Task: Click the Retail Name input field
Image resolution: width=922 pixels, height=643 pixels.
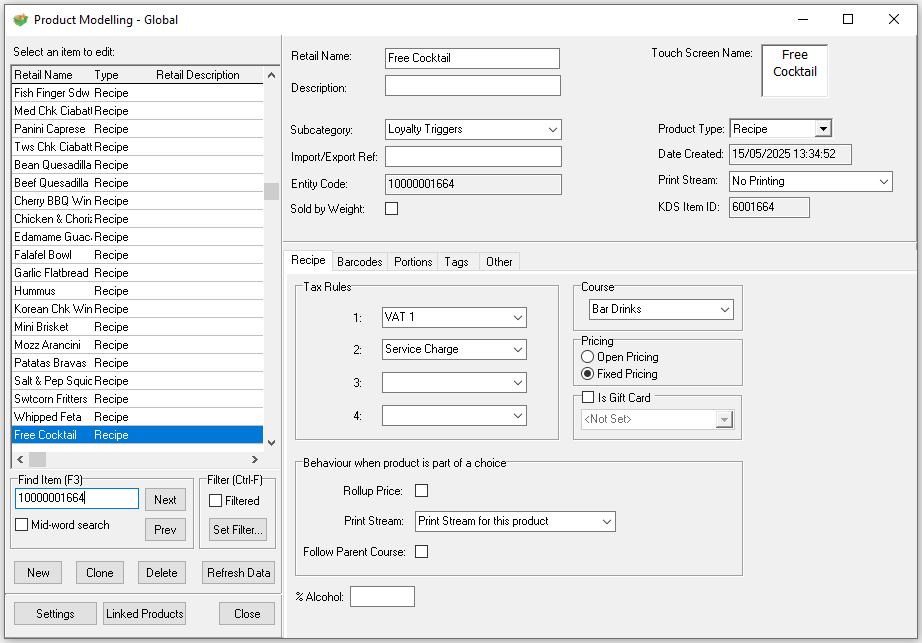Action: 472,58
